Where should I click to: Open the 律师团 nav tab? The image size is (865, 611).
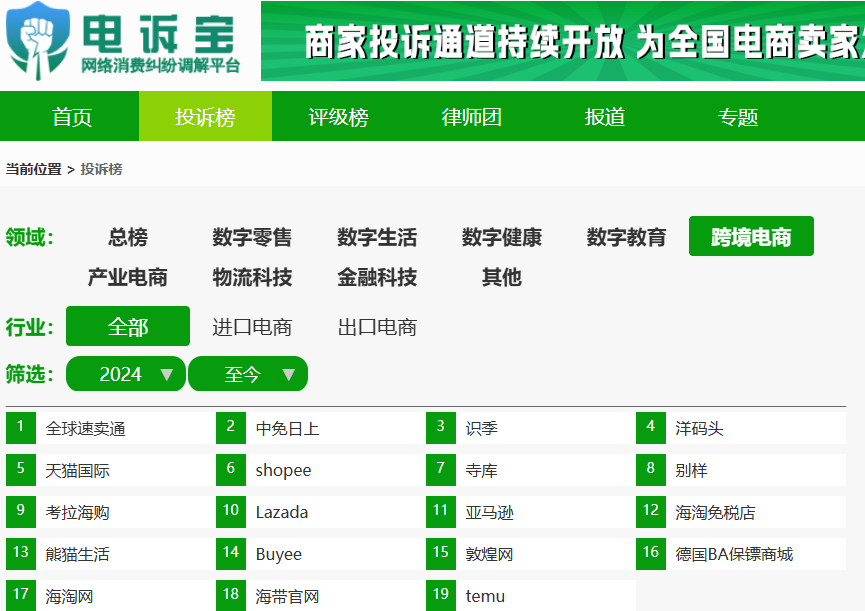pyautogui.click(x=472, y=117)
